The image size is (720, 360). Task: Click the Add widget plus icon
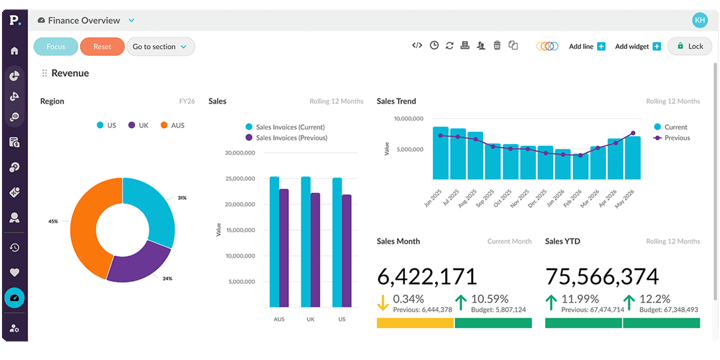tap(657, 46)
